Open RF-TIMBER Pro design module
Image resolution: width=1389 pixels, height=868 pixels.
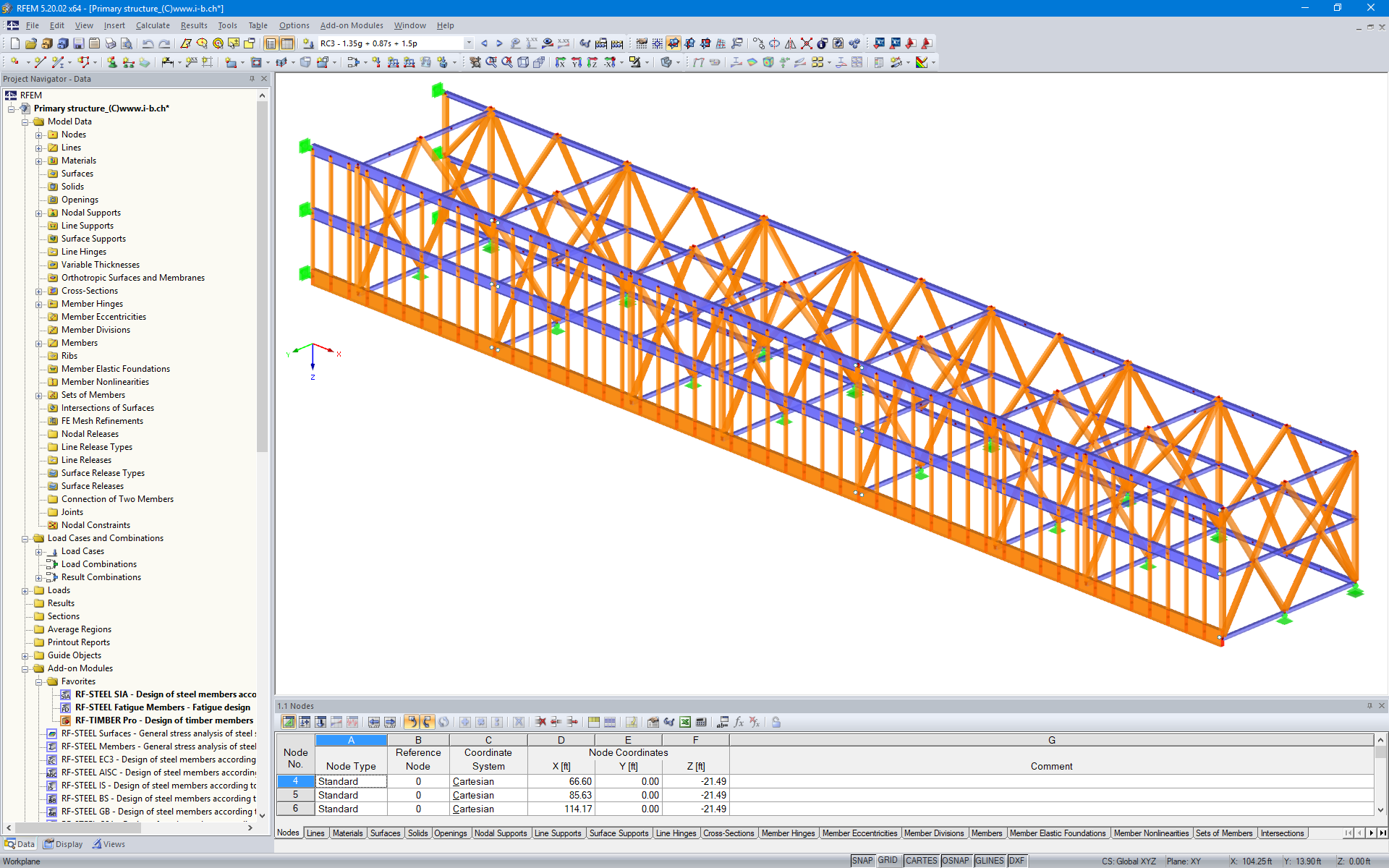click(x=164, y=720)
